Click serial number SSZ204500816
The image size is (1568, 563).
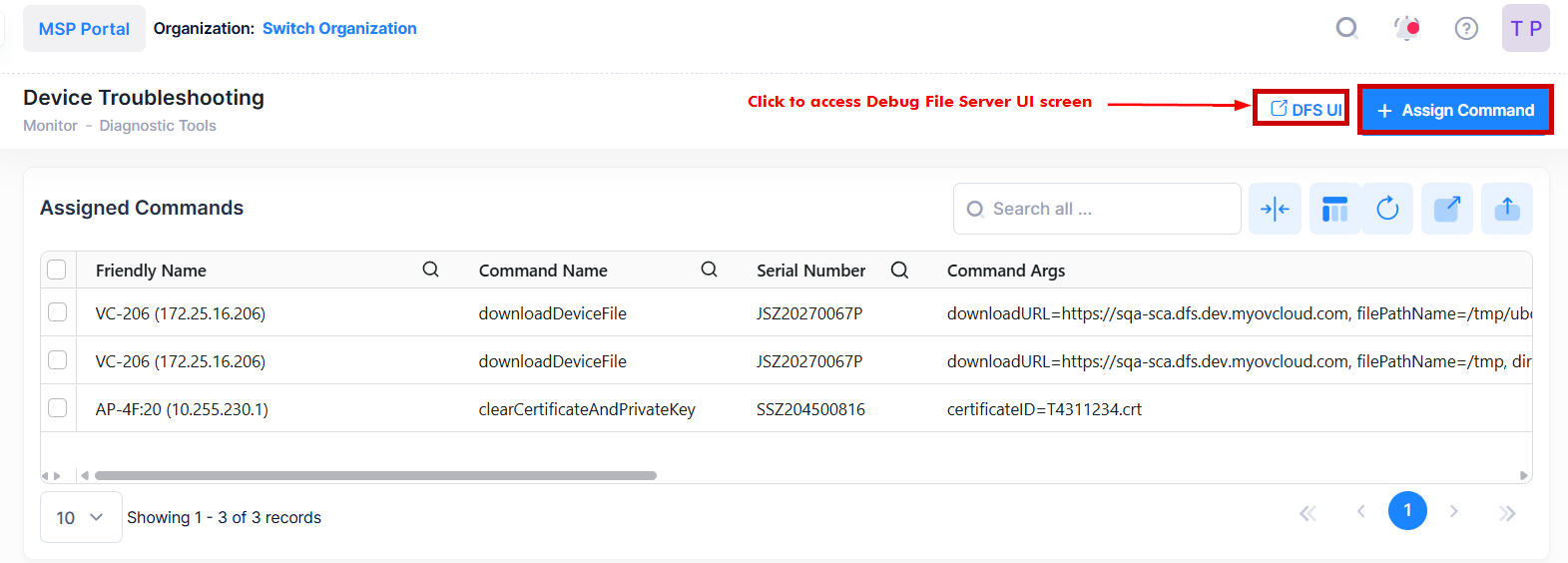(x=810, y=409)
